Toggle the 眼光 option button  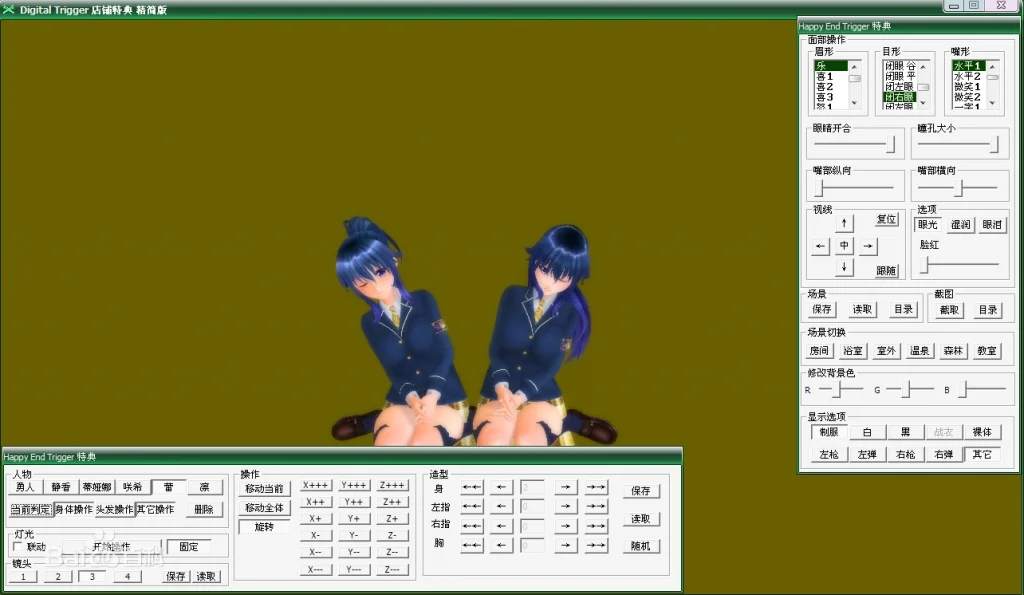[x=930, y=225]
